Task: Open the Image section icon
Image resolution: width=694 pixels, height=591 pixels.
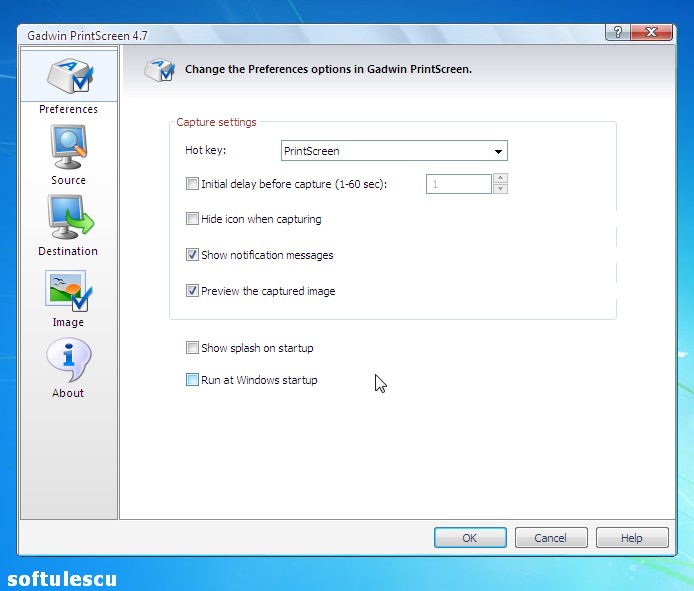Action: [x=68, y=290]
